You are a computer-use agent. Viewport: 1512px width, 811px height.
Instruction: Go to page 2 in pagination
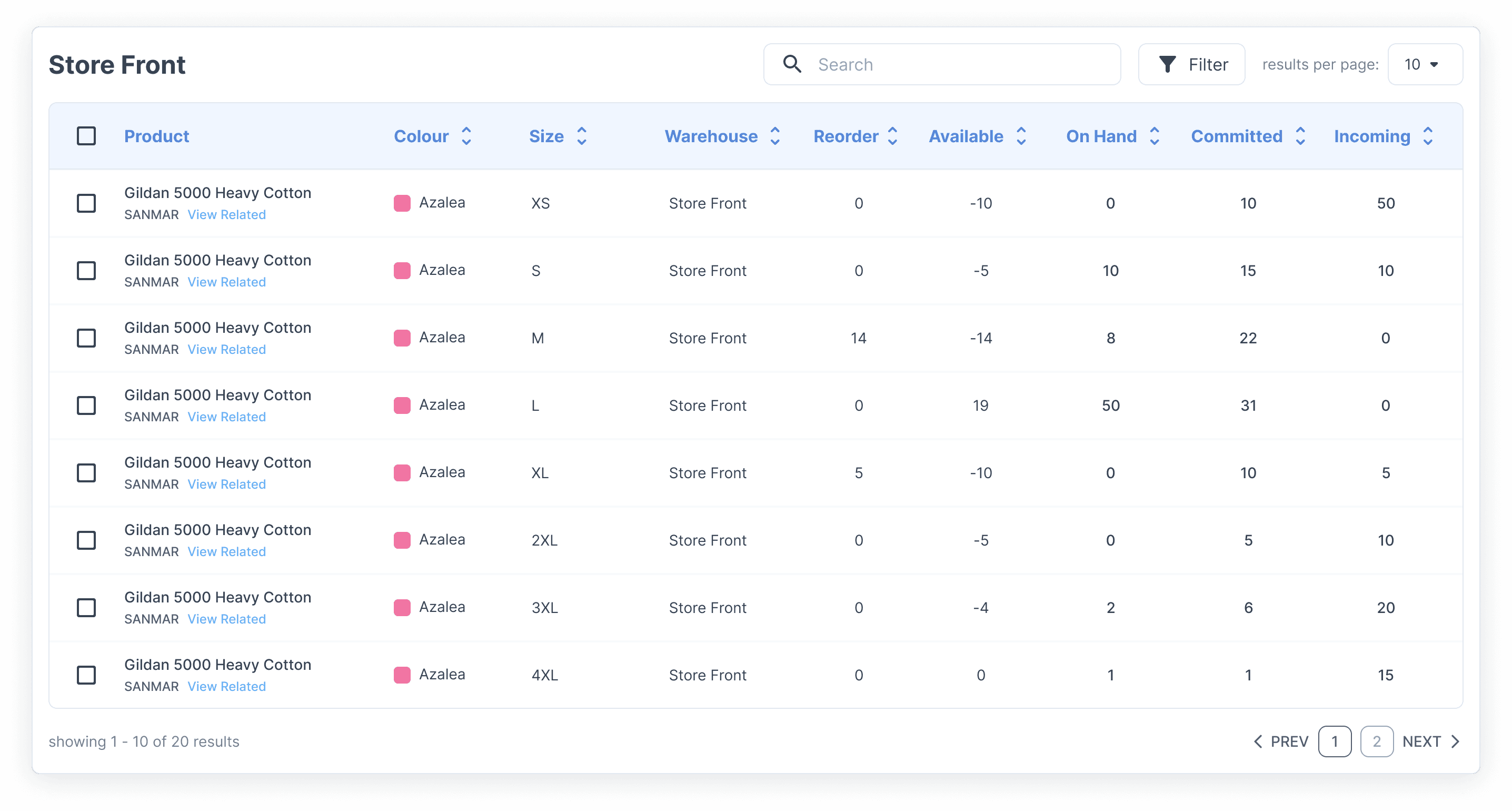pyautogui.click(x=1376, y=741)
